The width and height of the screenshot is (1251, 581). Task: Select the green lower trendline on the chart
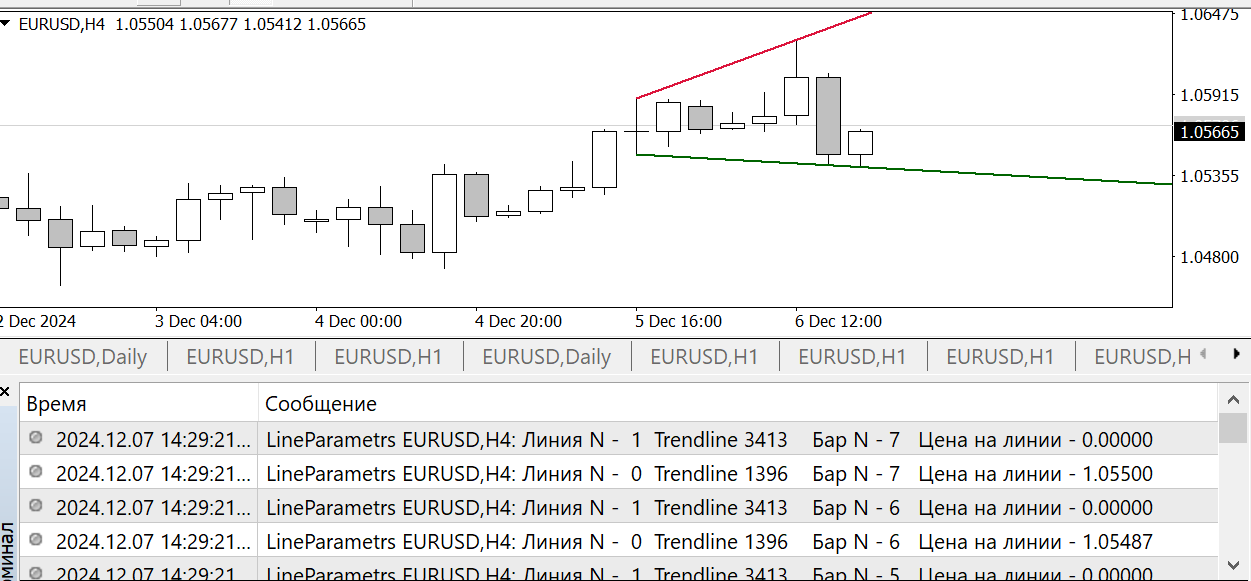click(904, 169)
